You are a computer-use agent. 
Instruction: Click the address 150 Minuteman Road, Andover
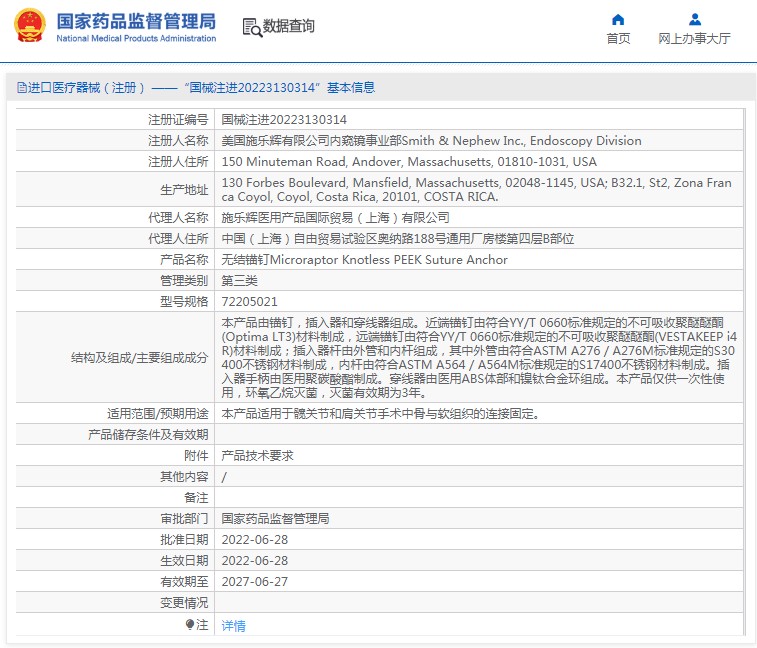(x=409, y=161)
